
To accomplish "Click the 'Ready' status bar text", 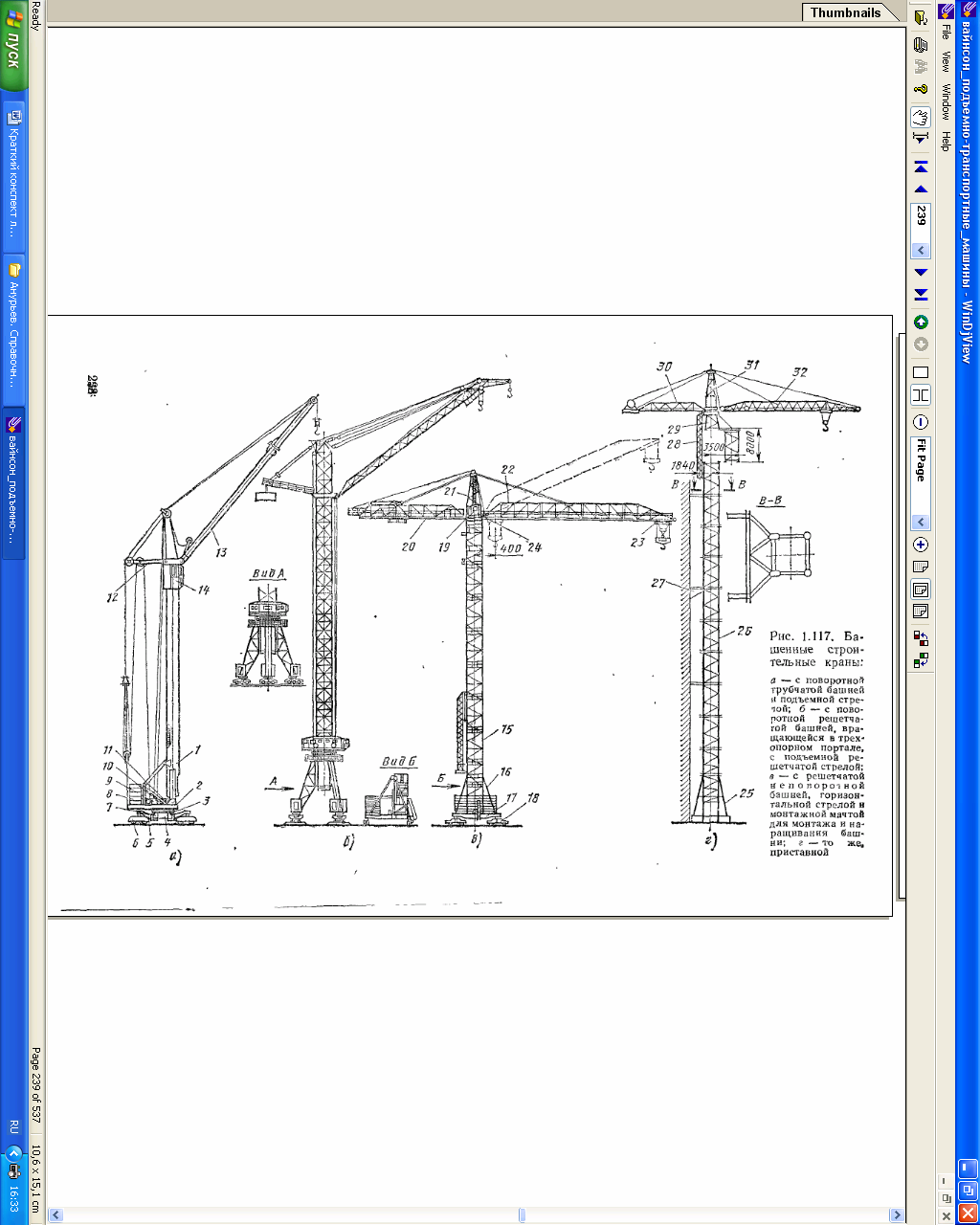I will click(x=36, y=15).
